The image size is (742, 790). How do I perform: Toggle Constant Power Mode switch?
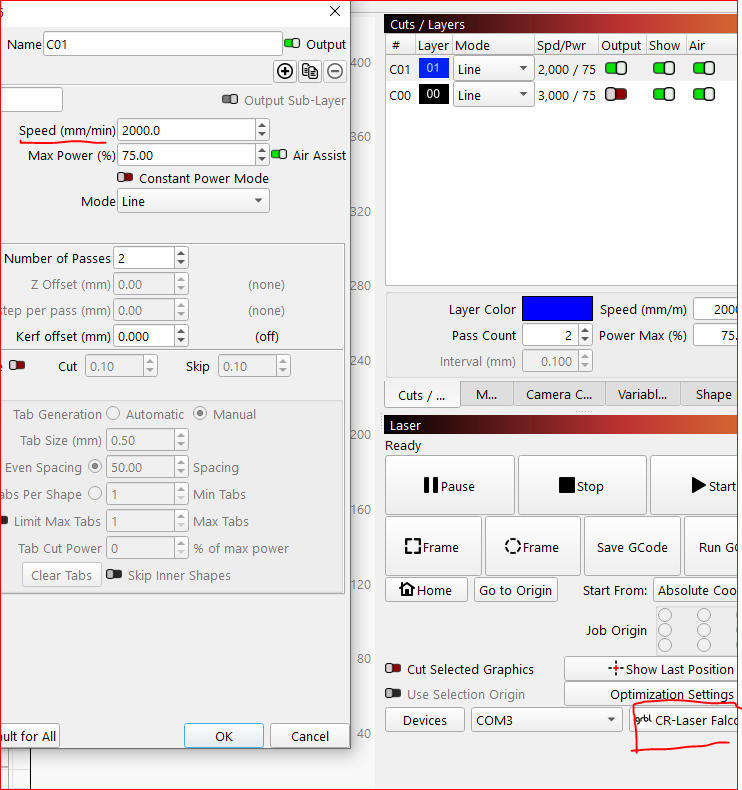125,178
